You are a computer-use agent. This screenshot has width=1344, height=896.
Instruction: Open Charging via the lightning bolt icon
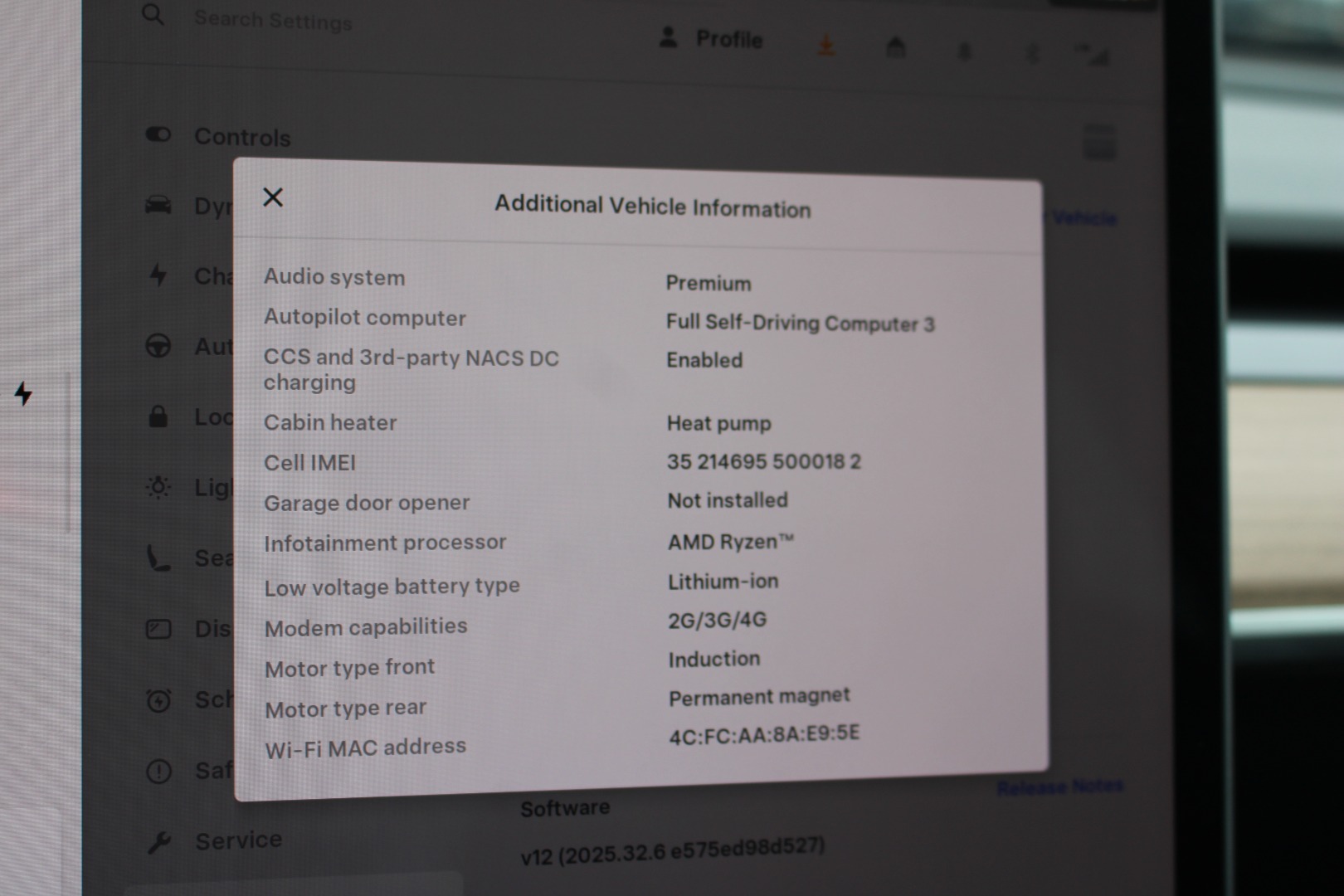click(x=158, y=275)
